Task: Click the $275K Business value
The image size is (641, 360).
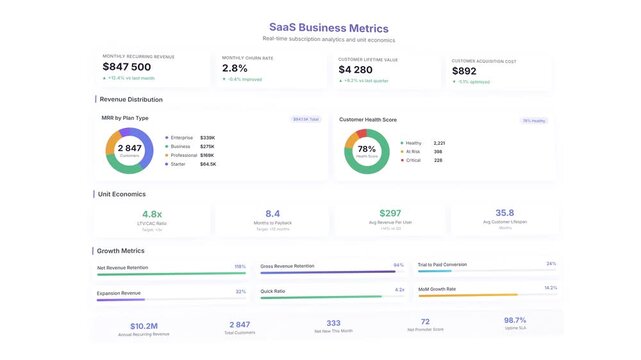Action: (x=207, y=146)
